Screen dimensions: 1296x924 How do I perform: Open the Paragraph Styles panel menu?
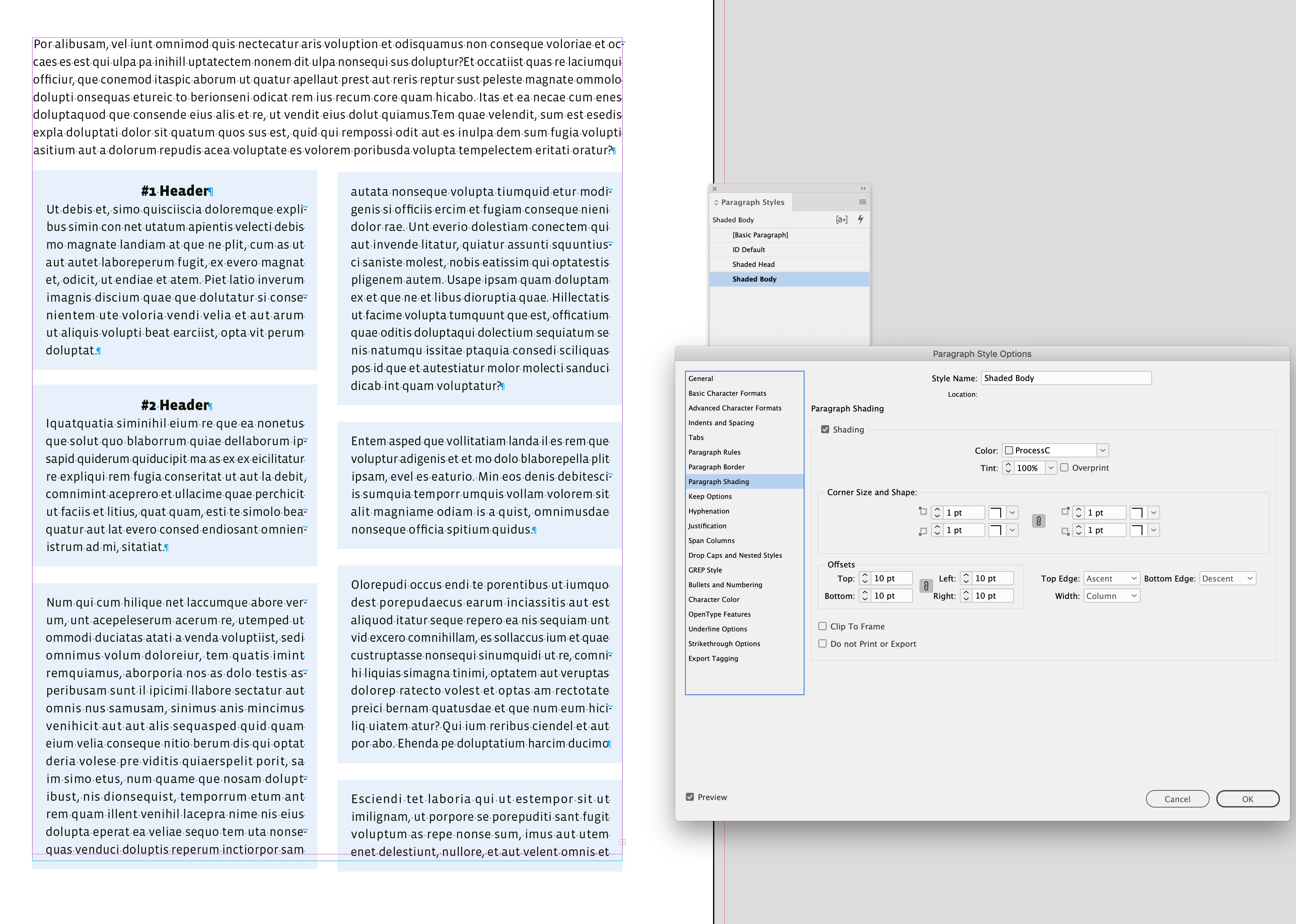(862, 202)
